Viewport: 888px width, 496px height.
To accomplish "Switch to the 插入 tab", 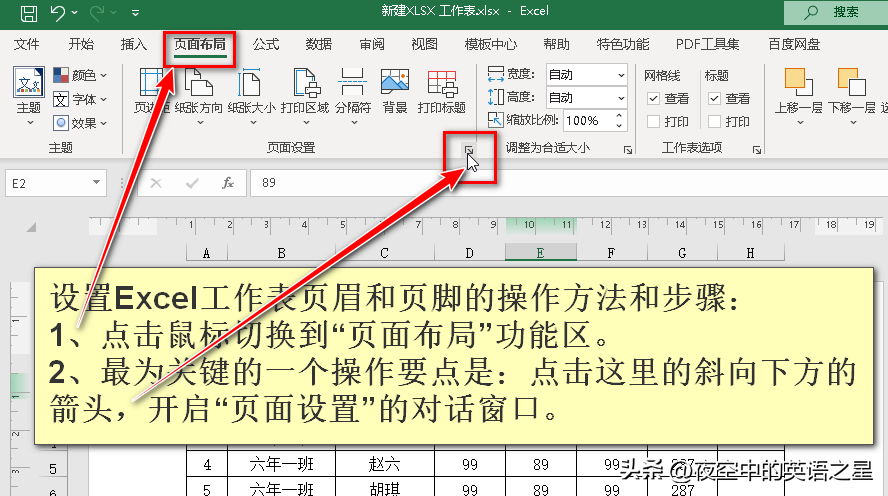I will [x=134, y=45].
